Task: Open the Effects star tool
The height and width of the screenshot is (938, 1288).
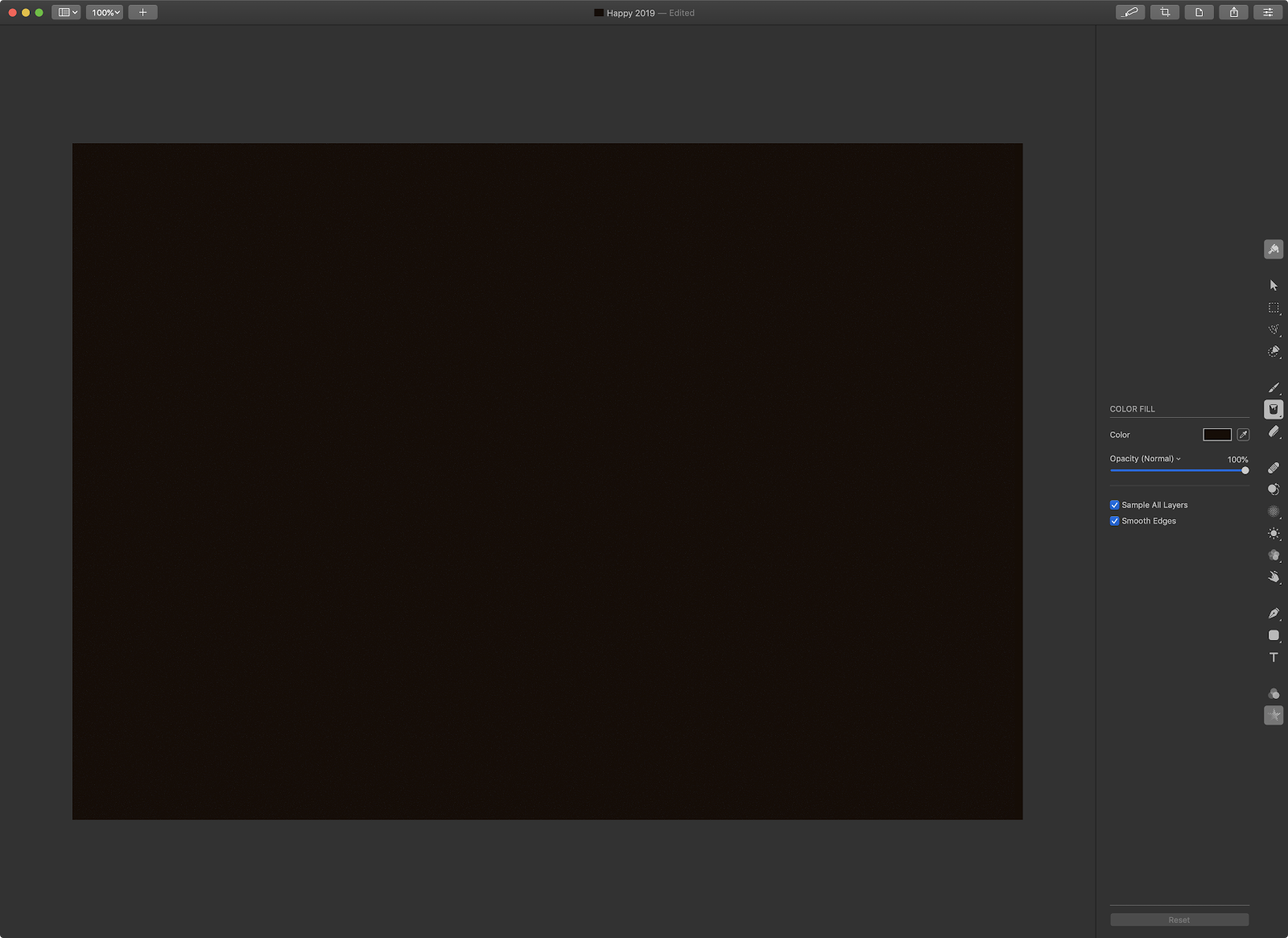Action: 1274,715
